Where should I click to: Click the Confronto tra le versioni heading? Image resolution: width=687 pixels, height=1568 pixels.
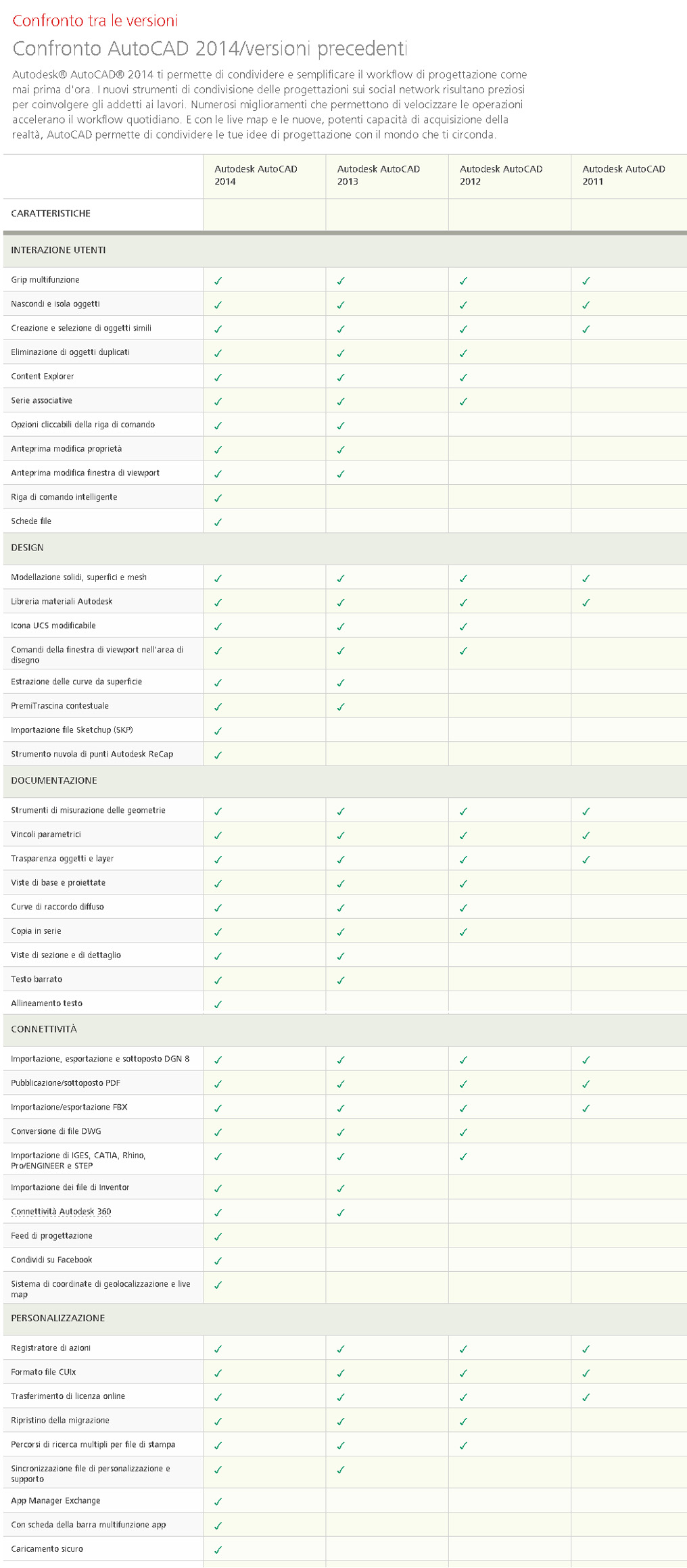click(95, 21)
